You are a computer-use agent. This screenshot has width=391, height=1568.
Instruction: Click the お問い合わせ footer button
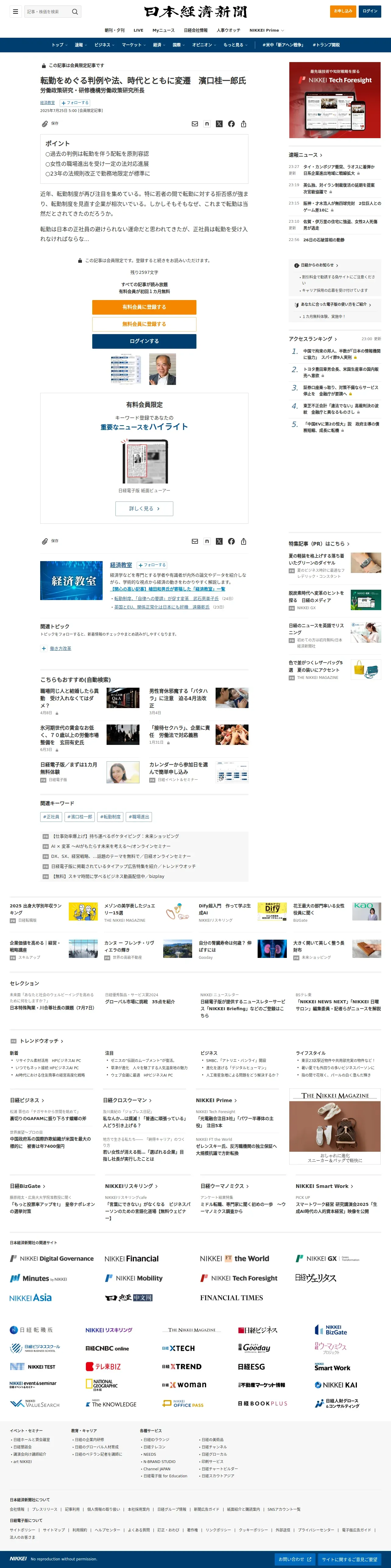point(295,1559)
